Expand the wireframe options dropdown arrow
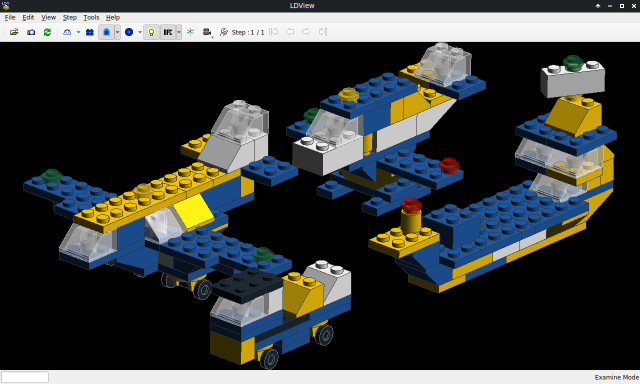Screen dimensions: 640x384 pyautogui.click(x=78, y=32)
